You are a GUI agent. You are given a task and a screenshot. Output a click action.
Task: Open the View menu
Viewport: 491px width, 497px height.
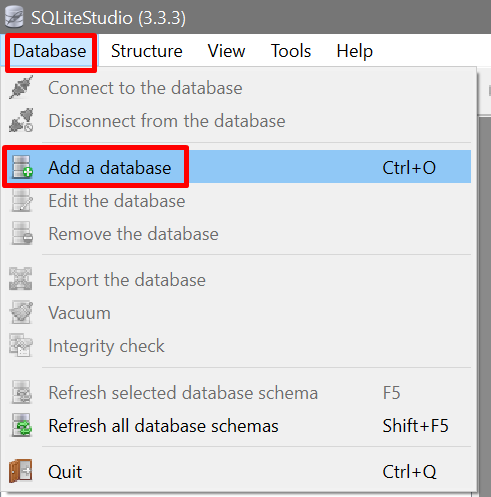(226, 51)
